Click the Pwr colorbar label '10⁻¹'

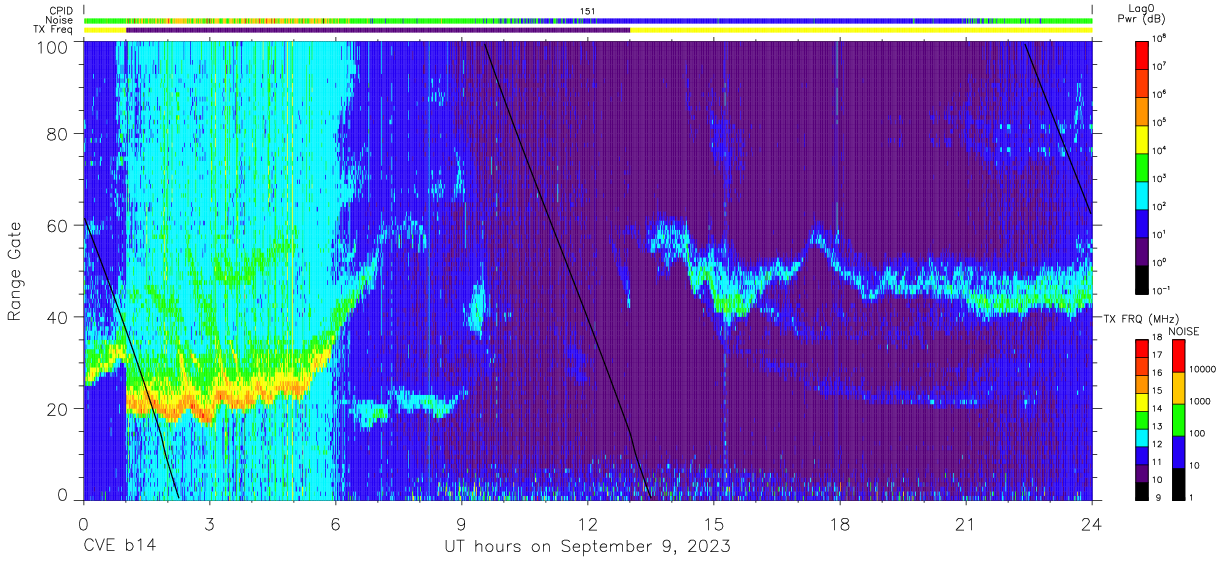[1161, 290]
